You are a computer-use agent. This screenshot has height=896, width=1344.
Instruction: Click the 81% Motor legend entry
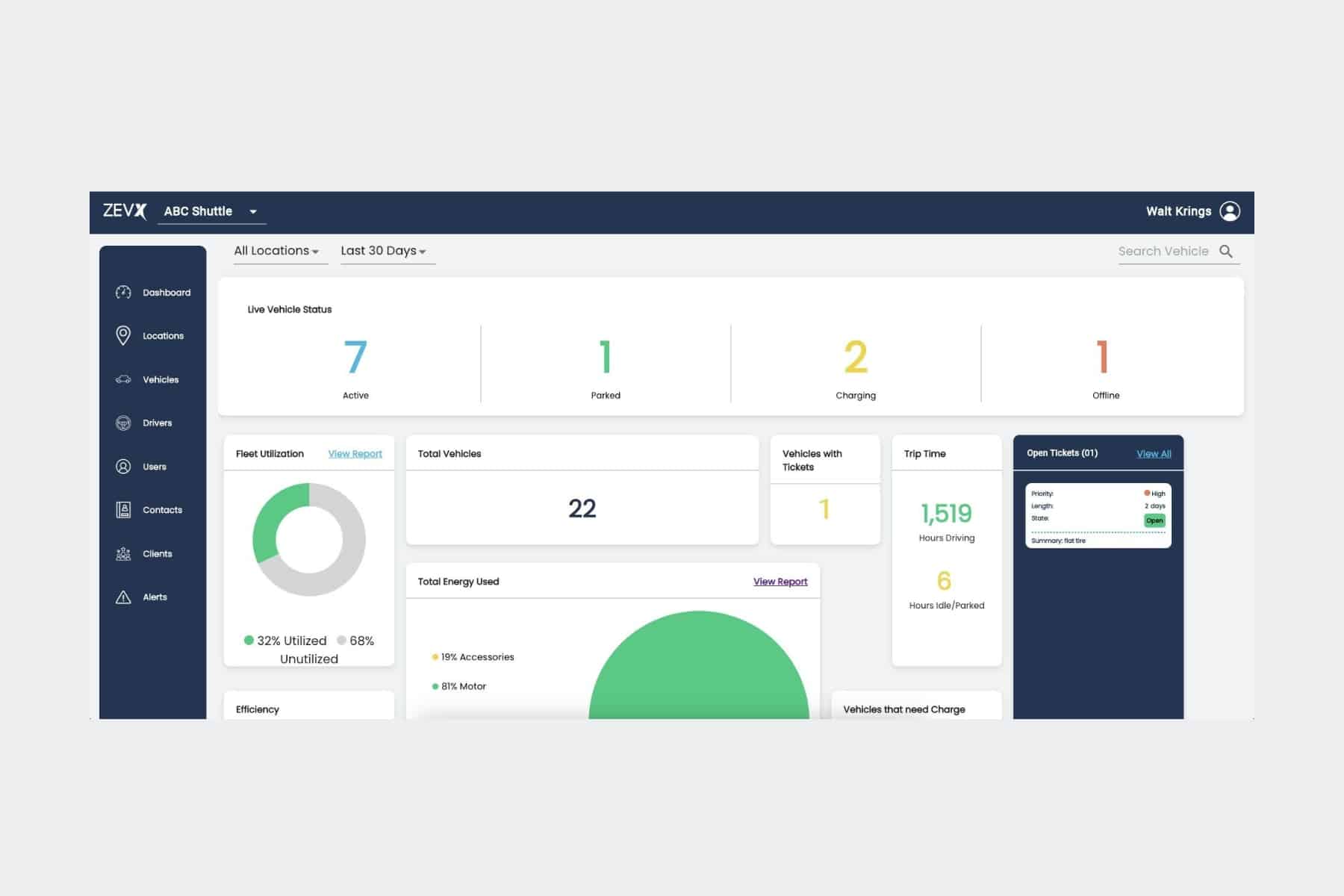pos(459,686)
